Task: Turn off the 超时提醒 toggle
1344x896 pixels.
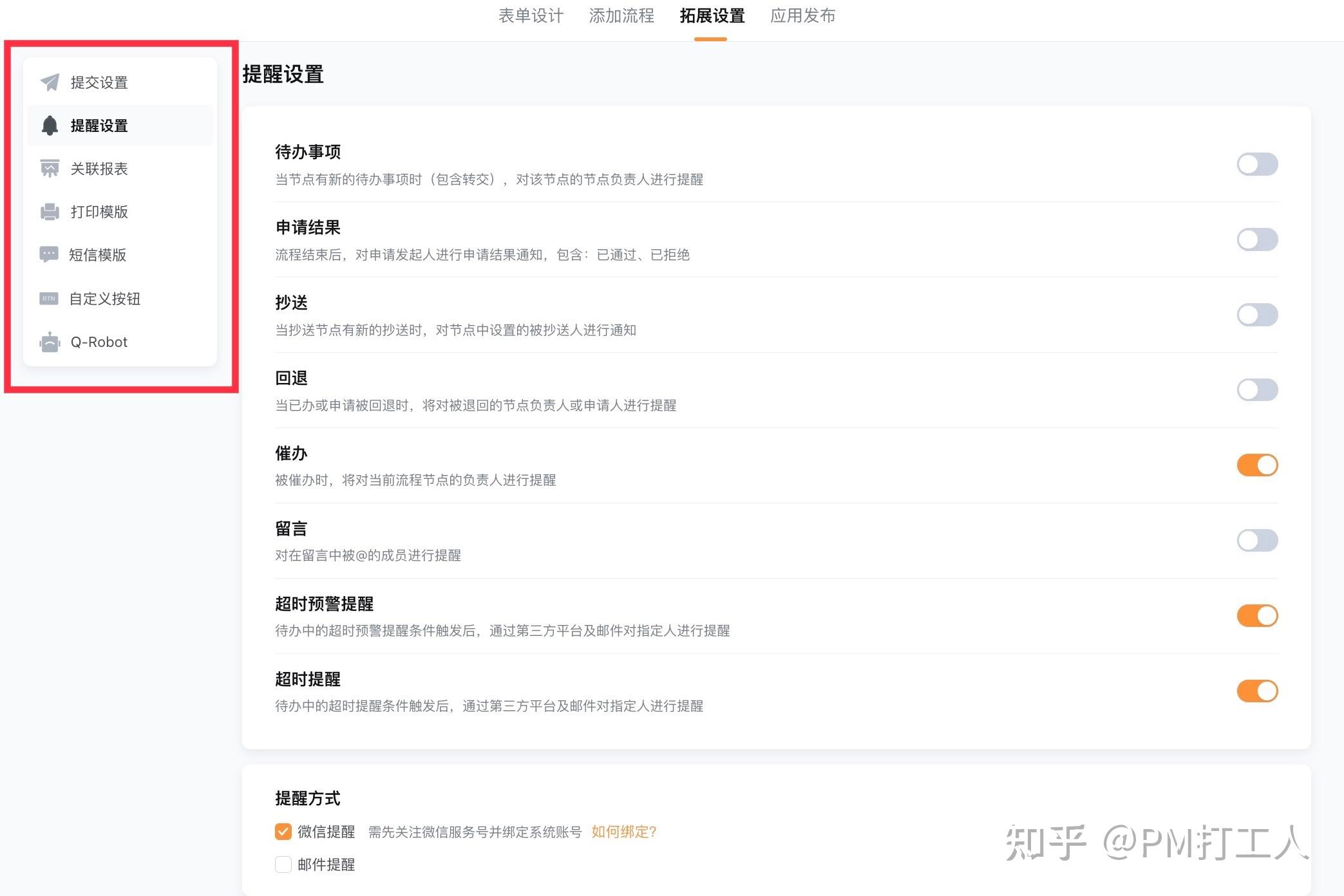Action: pos(1257,691)
